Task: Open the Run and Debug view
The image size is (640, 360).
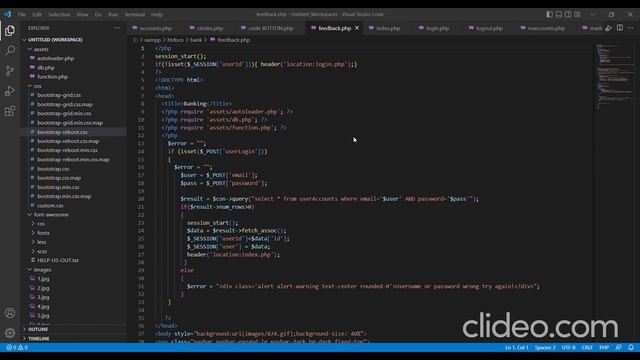Action: point(10,91)
